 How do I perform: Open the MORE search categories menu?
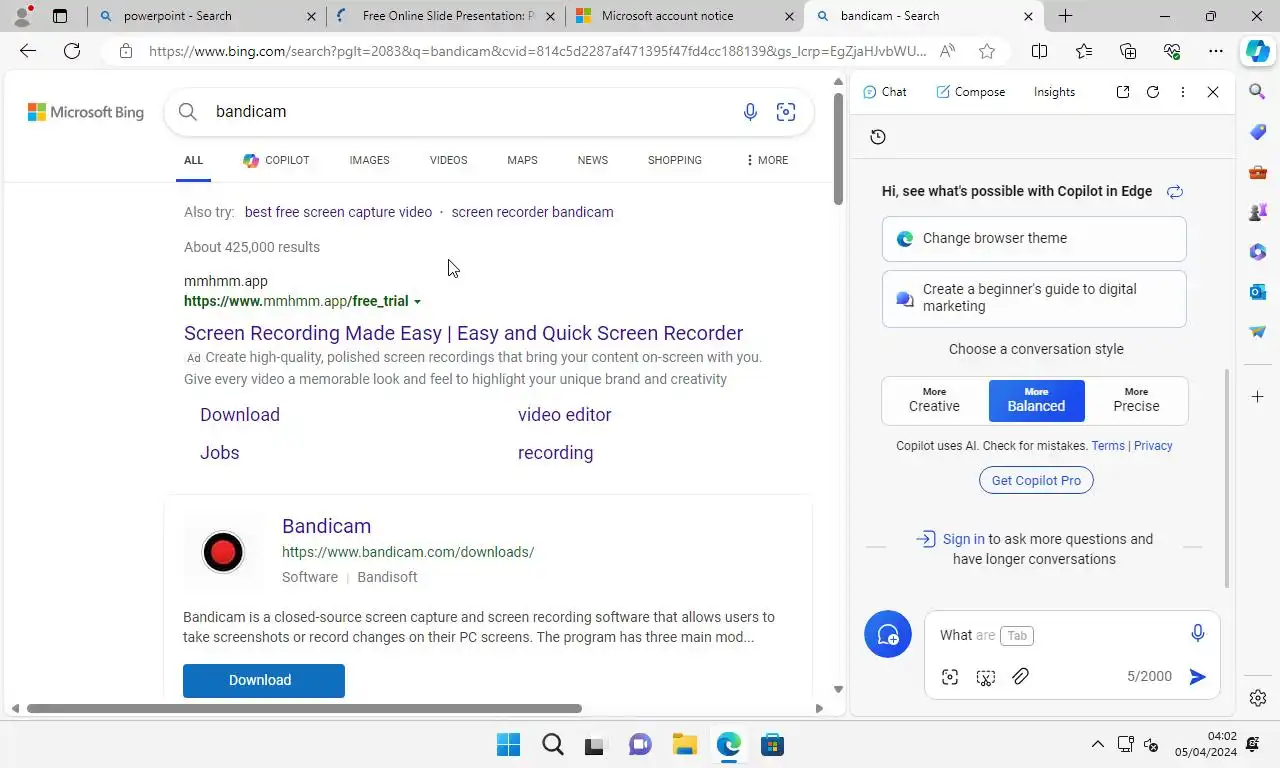coord(767,160)
